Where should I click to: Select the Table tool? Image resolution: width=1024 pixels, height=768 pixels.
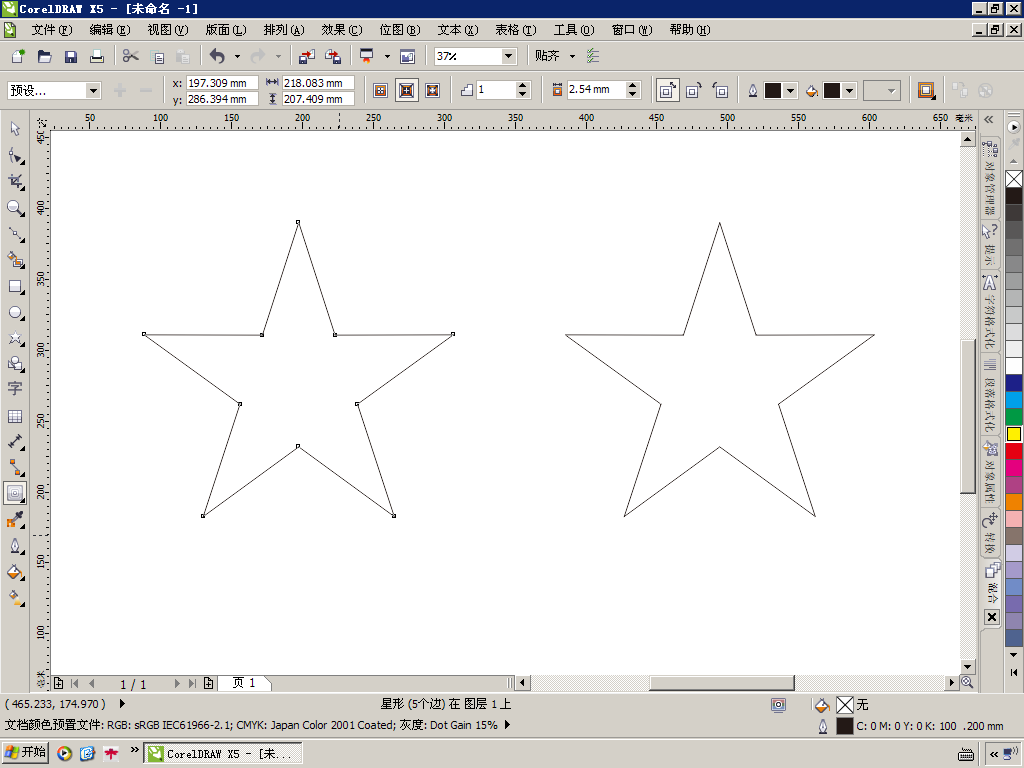(x=15, y=416)
